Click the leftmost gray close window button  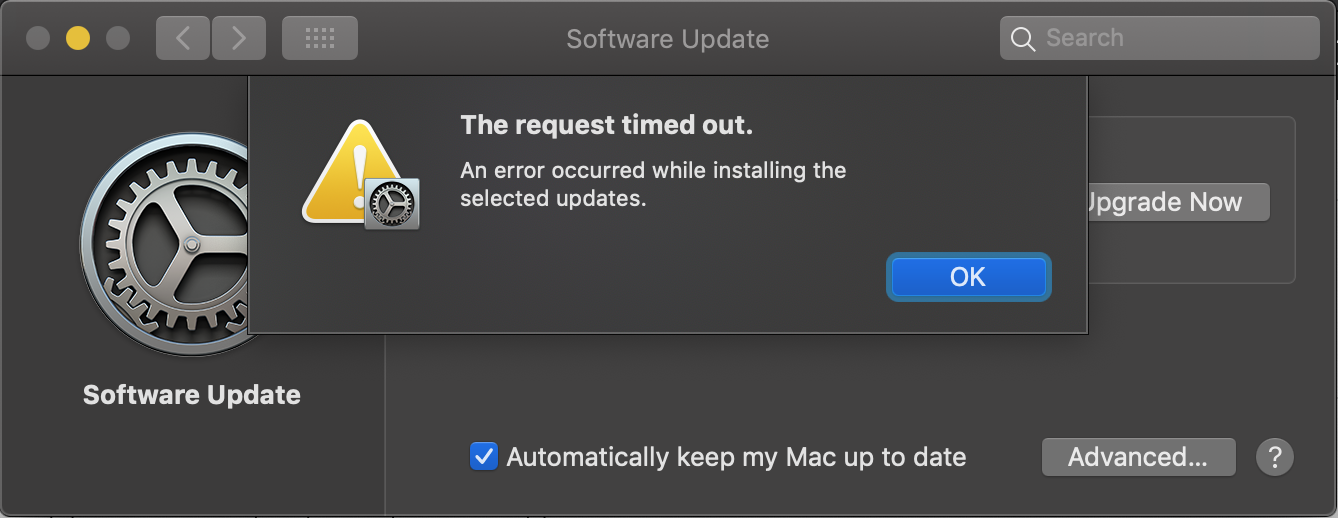click(38, 39)
